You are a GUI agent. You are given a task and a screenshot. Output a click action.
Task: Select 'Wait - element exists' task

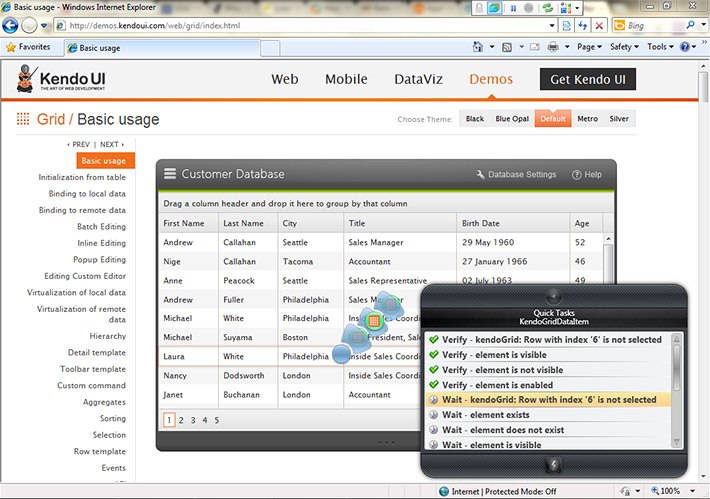(x=548, y=415)
